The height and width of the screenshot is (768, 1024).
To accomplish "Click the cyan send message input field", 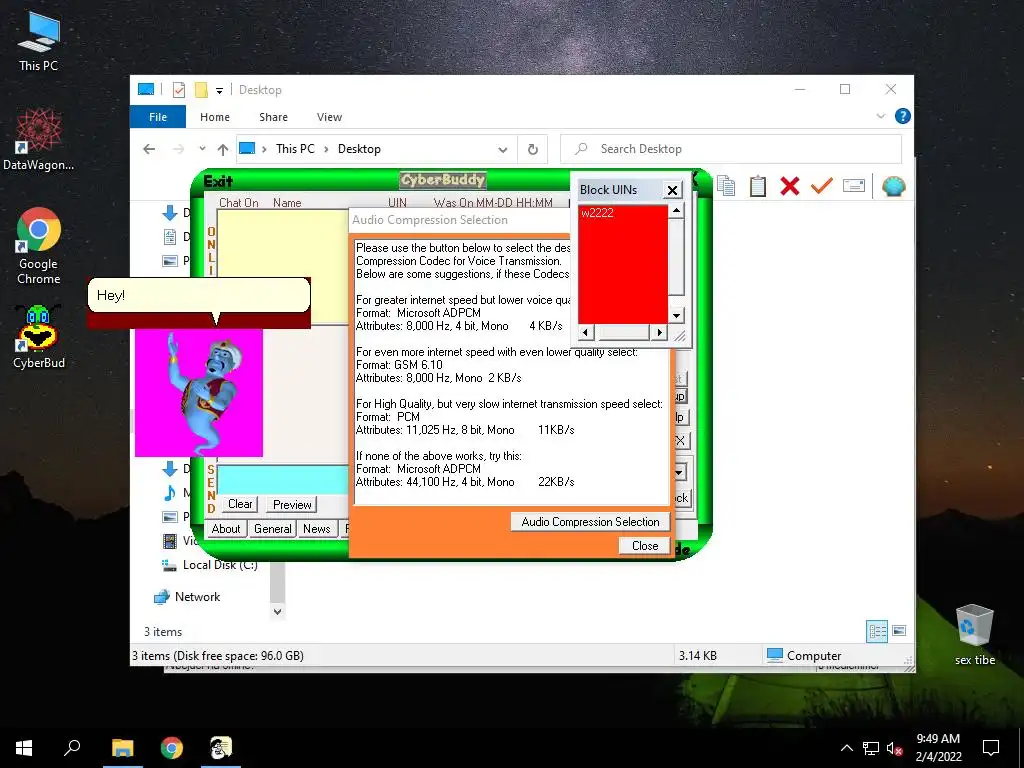I will click(282, 480).
